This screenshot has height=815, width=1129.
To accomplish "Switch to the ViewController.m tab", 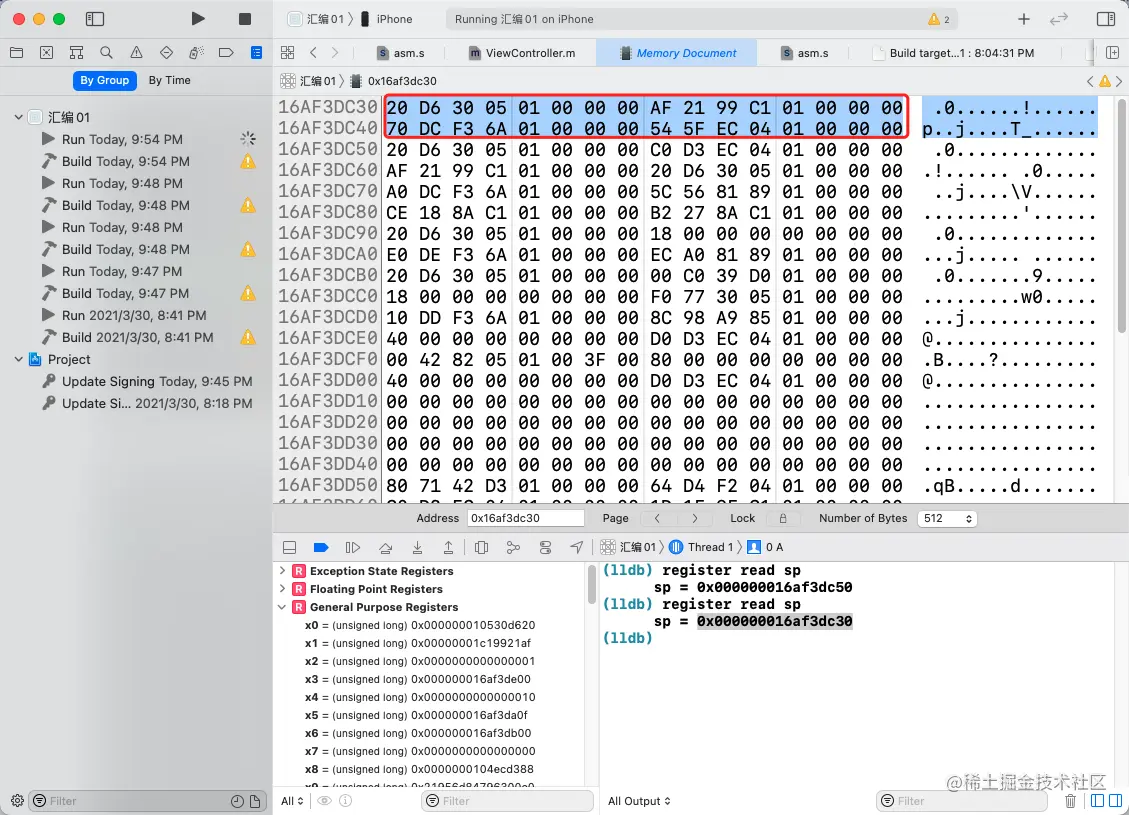I will (x=522, y=53).
